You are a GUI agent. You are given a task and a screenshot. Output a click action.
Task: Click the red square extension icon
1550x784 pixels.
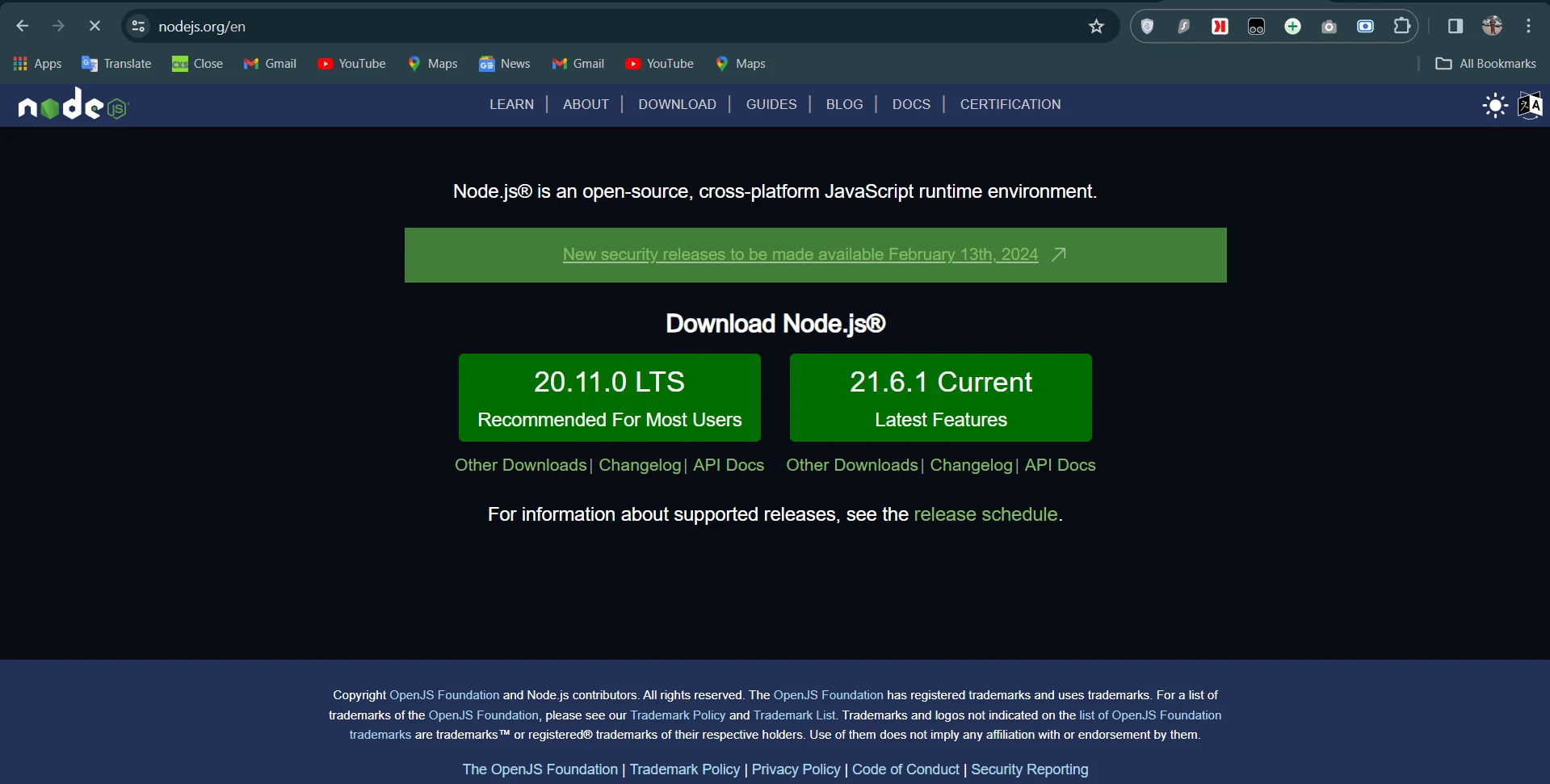[x=1220, y=27]
